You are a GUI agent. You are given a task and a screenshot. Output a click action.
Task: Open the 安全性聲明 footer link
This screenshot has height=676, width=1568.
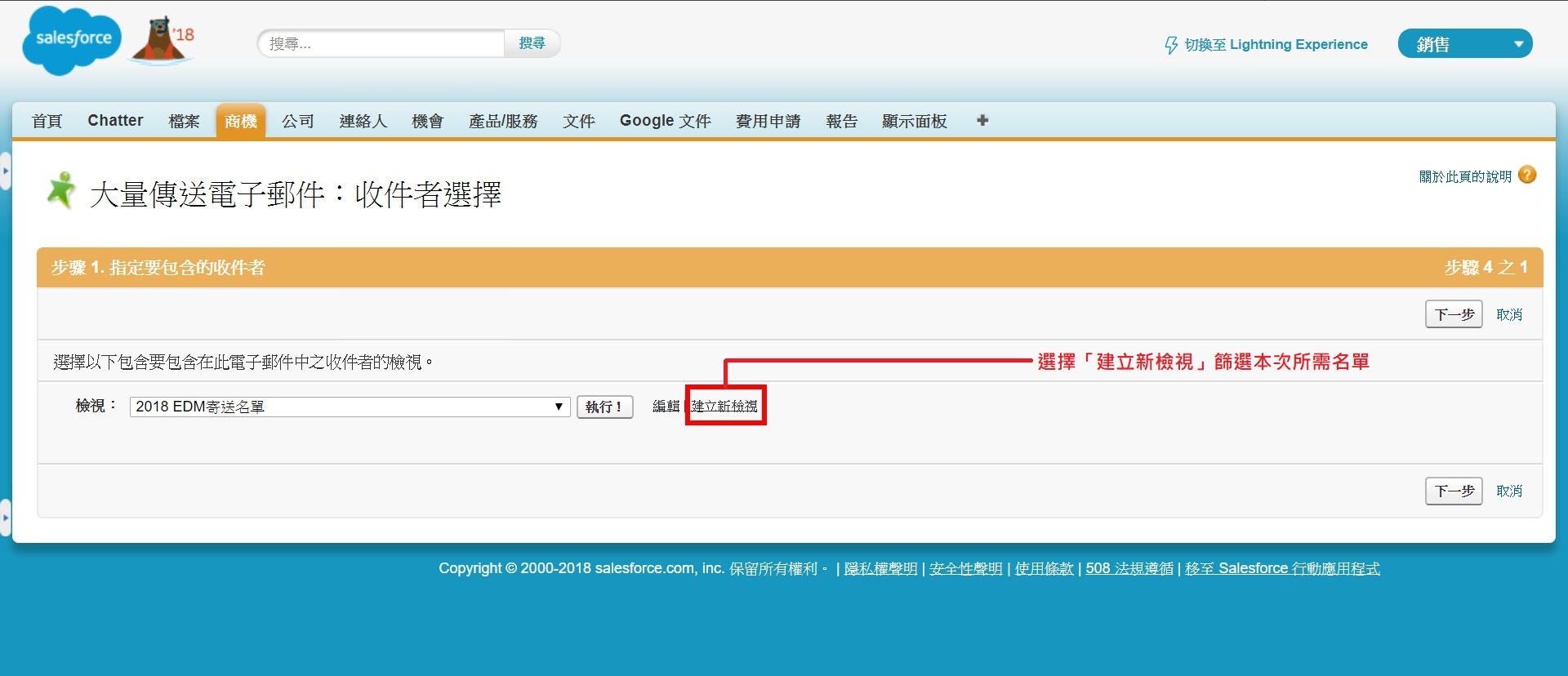965,568
